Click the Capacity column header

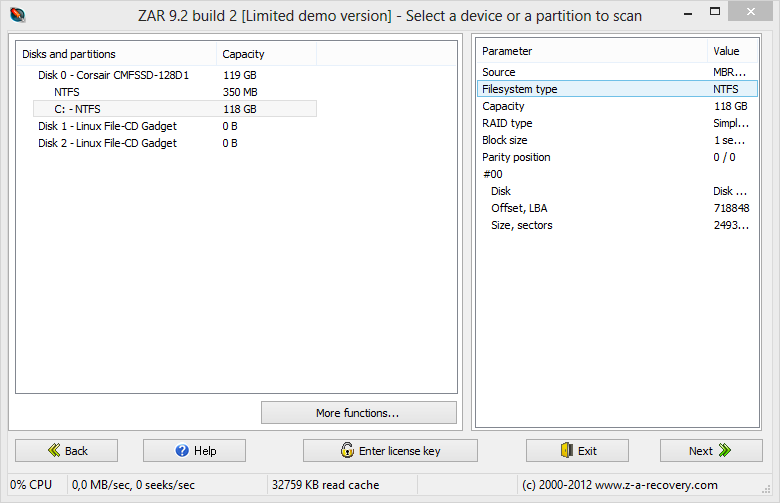click(267, 54)
